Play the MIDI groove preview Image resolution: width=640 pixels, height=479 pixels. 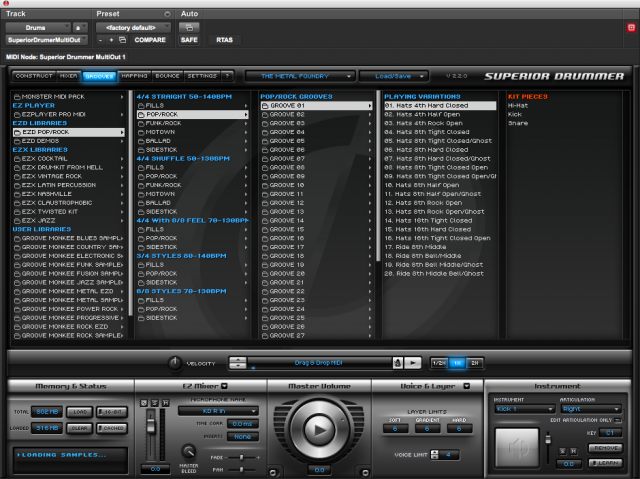pyautogui.click(x=413, y=363)
